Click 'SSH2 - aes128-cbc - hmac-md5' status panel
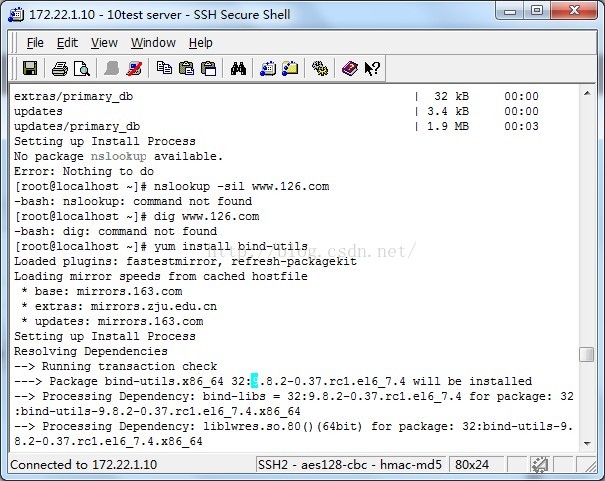Screen dimensions: 605x481 point(350,465)
